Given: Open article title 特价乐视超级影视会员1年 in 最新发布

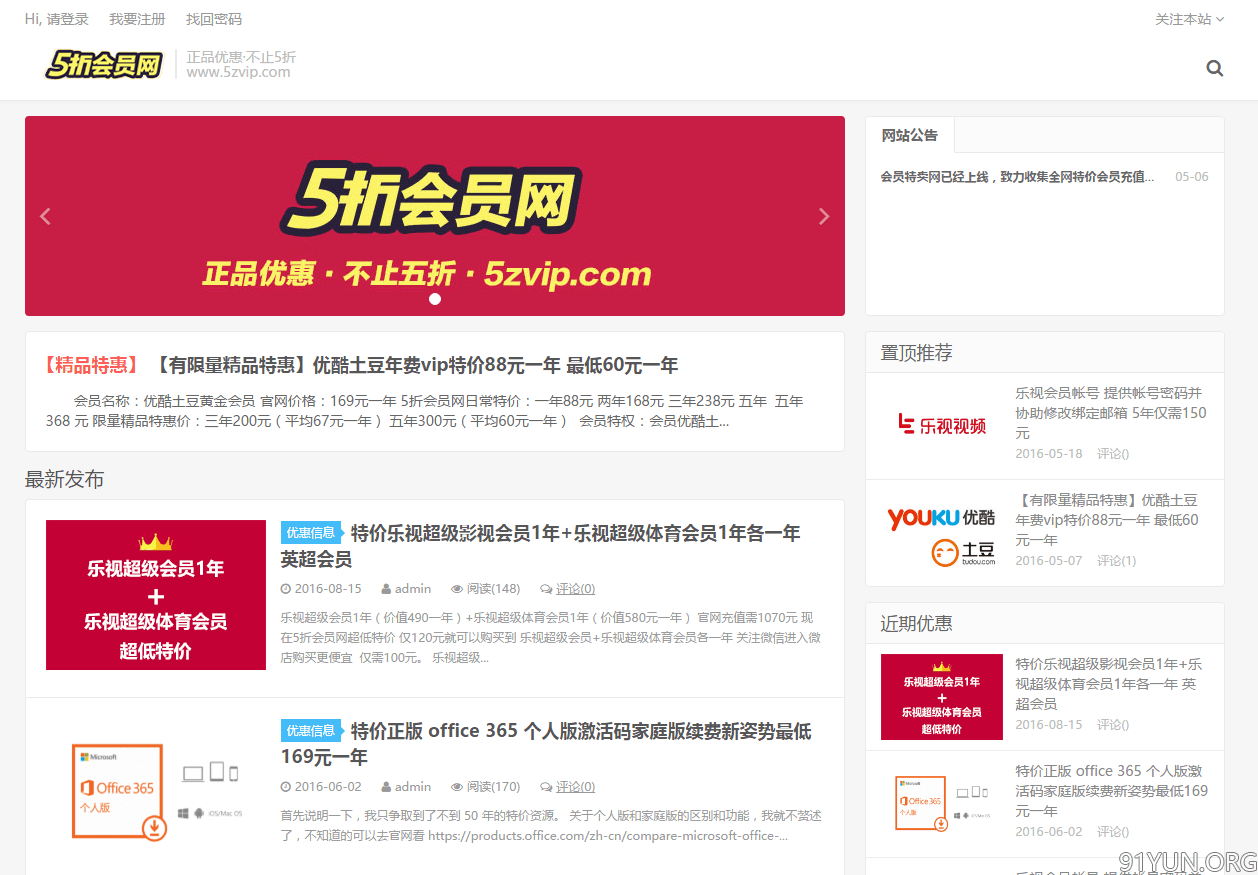Looking at the screenshot, I should click(541, 545).
